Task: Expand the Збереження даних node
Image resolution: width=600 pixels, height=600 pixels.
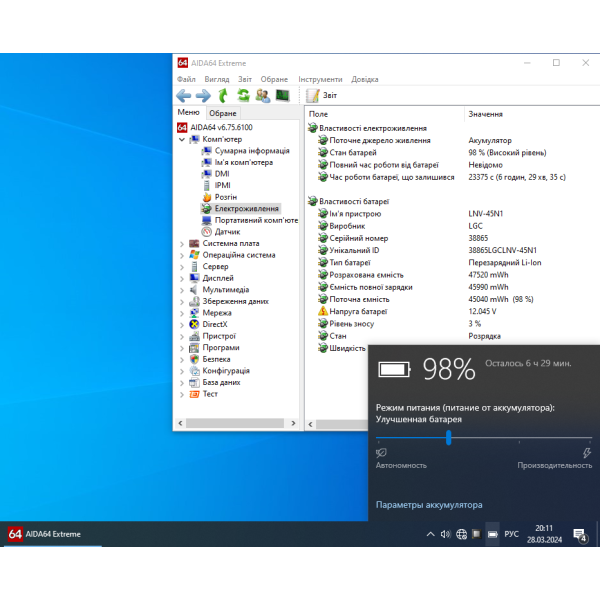Action: point(182,302)
